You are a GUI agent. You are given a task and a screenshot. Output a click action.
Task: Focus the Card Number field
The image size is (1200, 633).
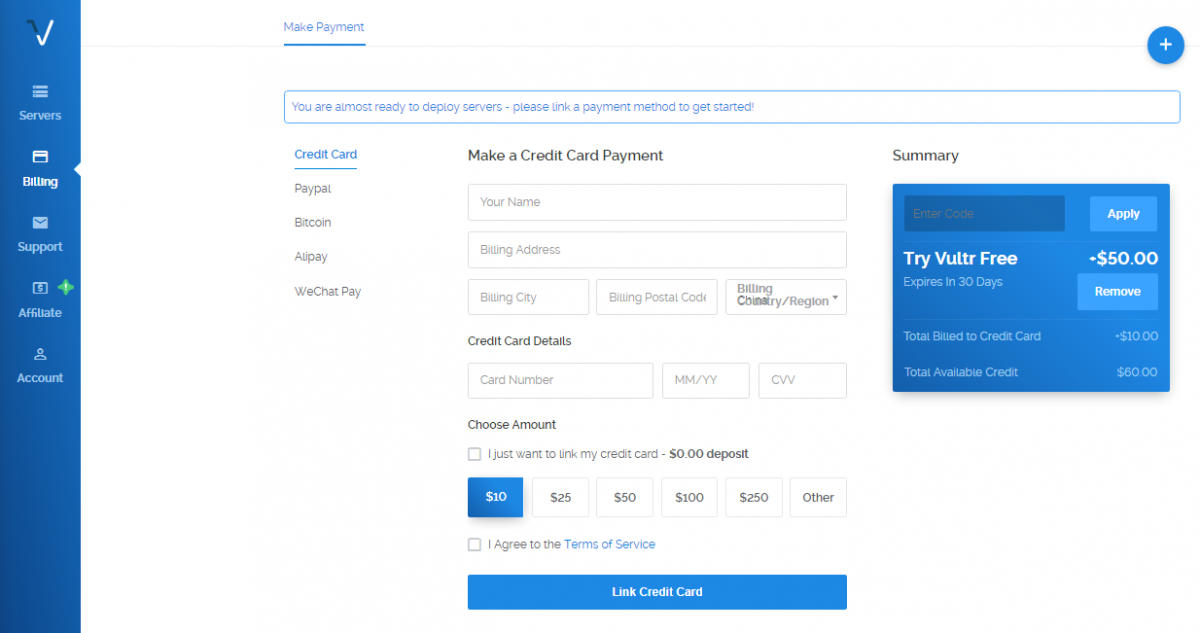click(560, 380)
